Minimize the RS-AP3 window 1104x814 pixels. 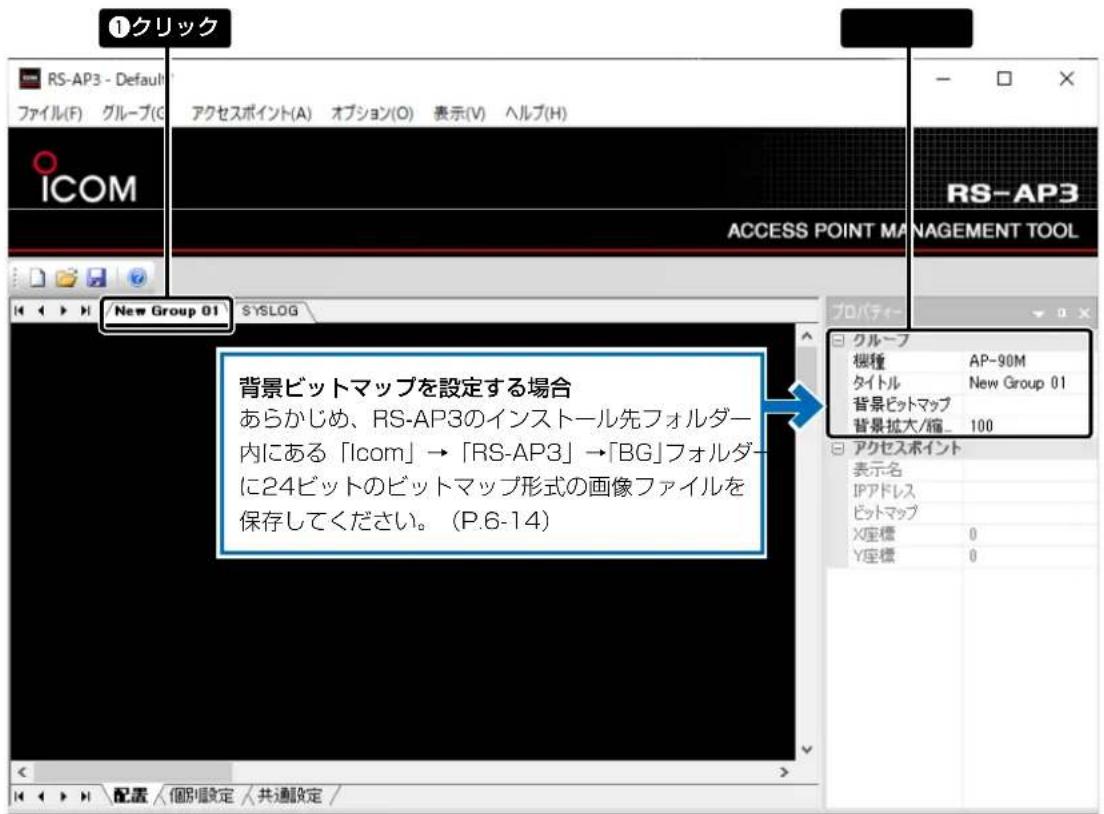click(x=943, y=79)
